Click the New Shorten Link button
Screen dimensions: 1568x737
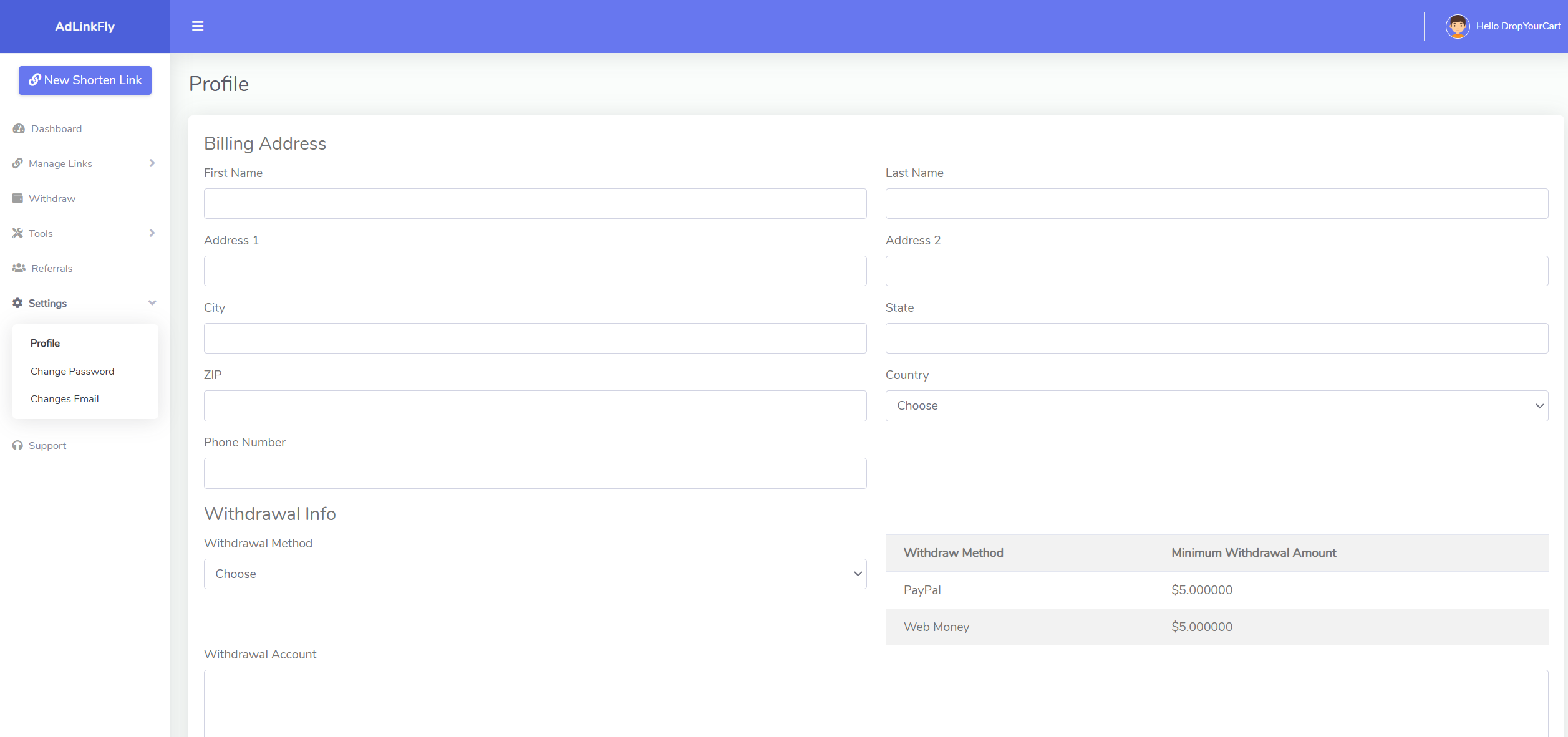[85, 80]
